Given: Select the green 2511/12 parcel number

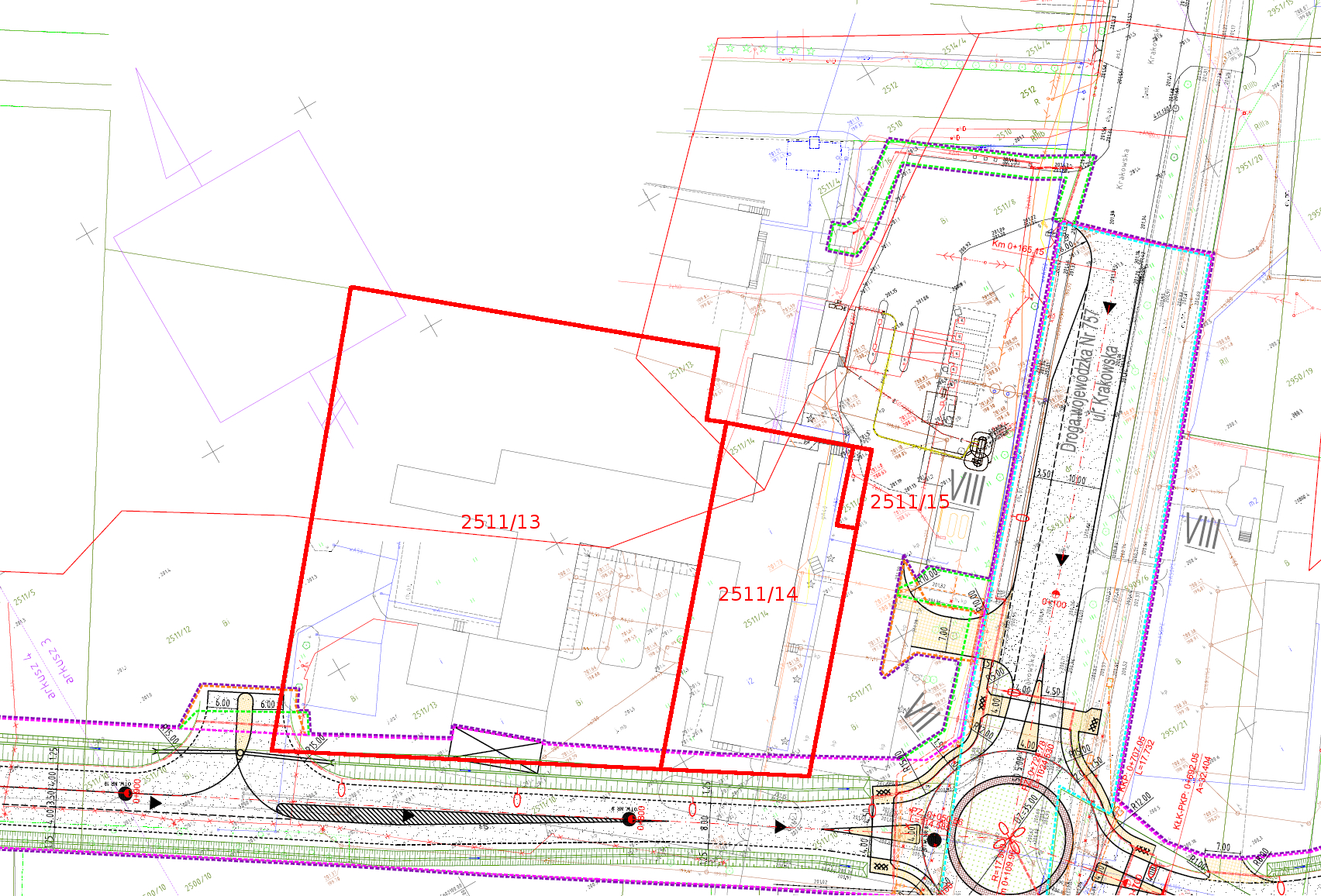Looking at the screenshot, I should tap(178, 635).
